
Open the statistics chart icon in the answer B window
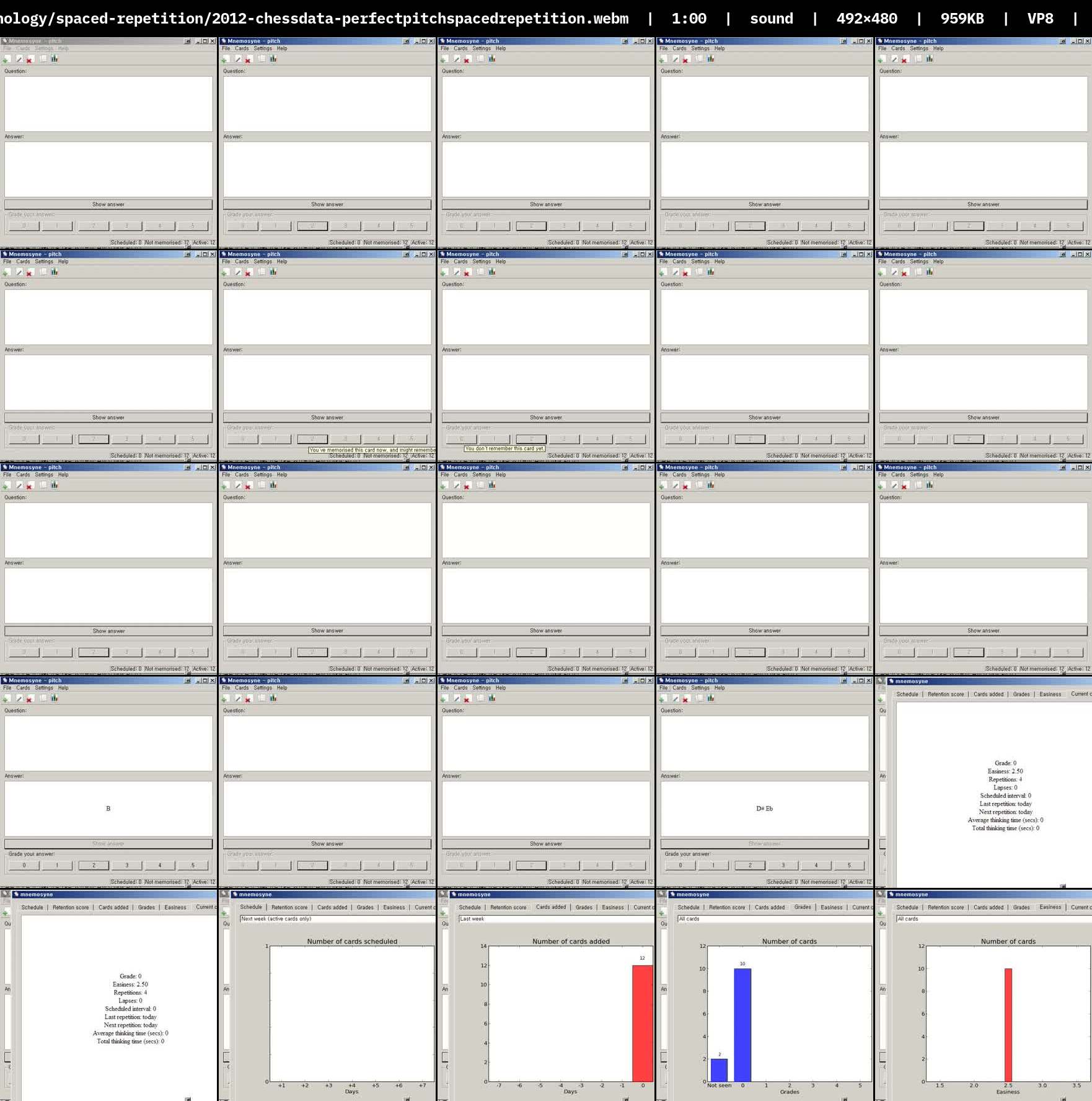[55, 698]
